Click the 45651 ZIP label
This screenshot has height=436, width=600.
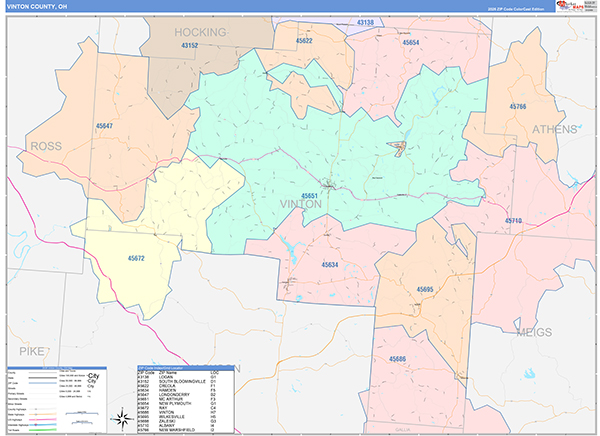(x=309, y=196)
